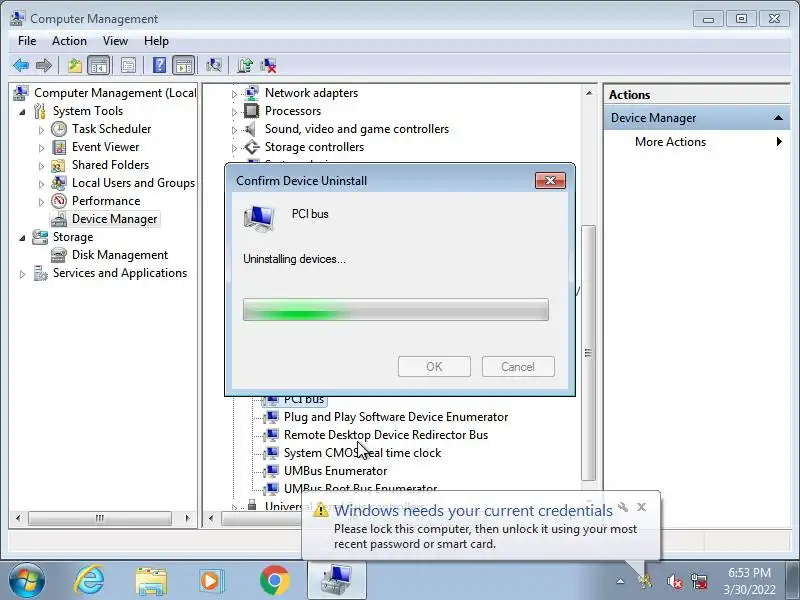This screenshot has width=800, height=600.
Task: Expand the Task Scheduler node
Action: coord(41,130)
